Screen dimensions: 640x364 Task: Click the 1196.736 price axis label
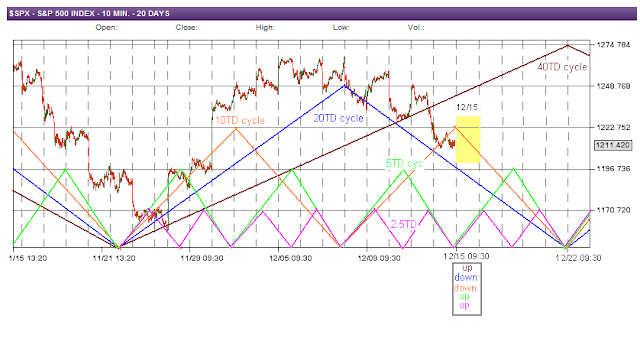click(x=613, y=169)
